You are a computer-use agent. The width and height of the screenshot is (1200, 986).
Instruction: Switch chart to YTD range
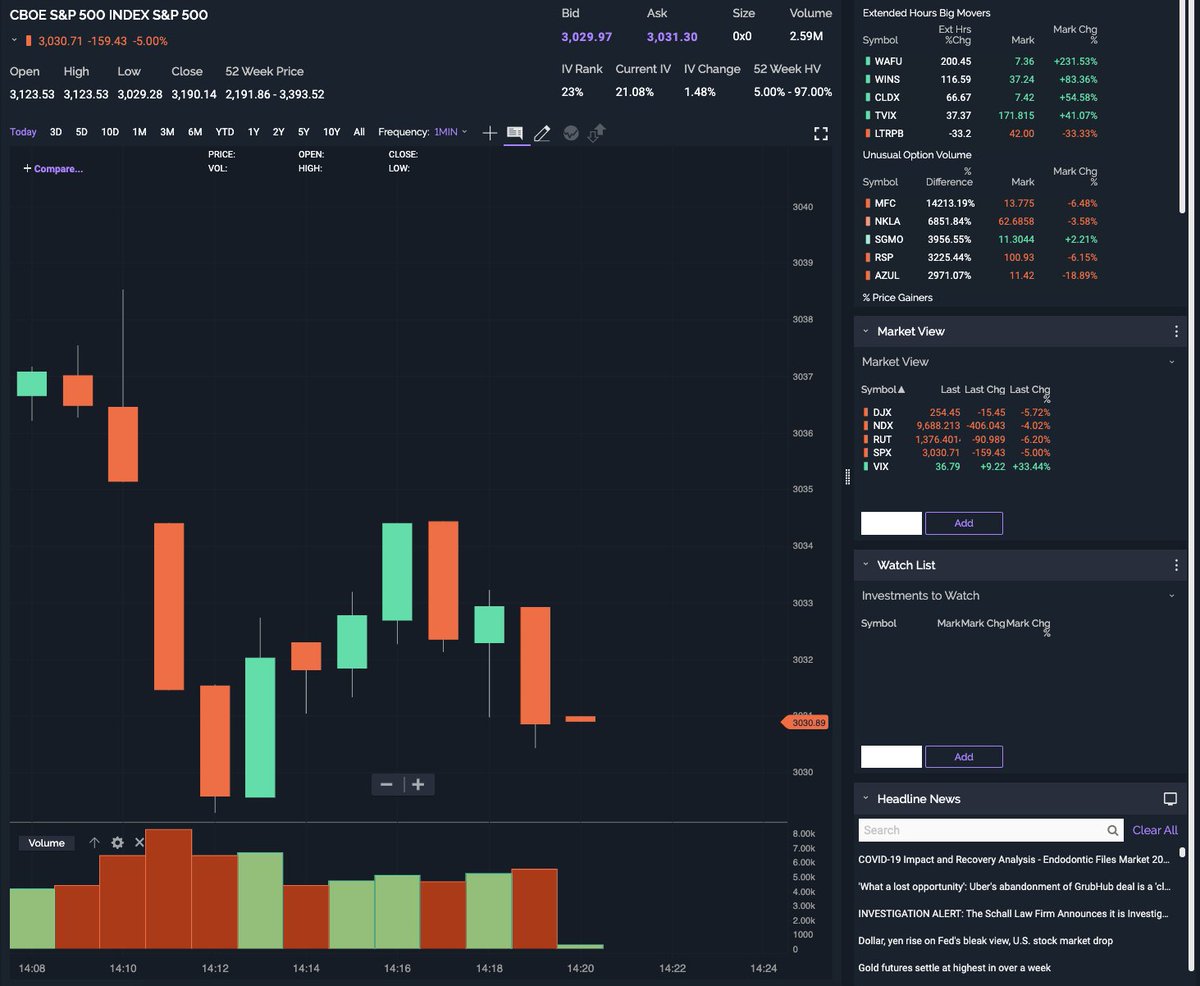(225, 132)
